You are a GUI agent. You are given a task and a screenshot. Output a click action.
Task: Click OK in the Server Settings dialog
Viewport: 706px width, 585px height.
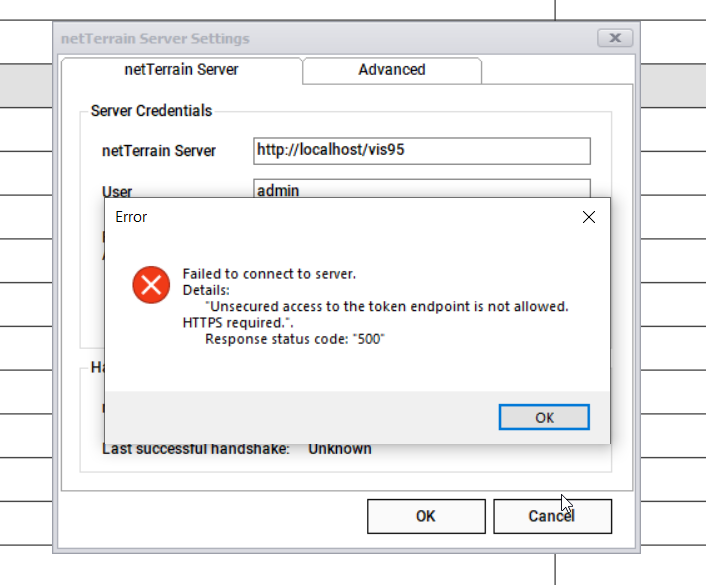point(425,516)
